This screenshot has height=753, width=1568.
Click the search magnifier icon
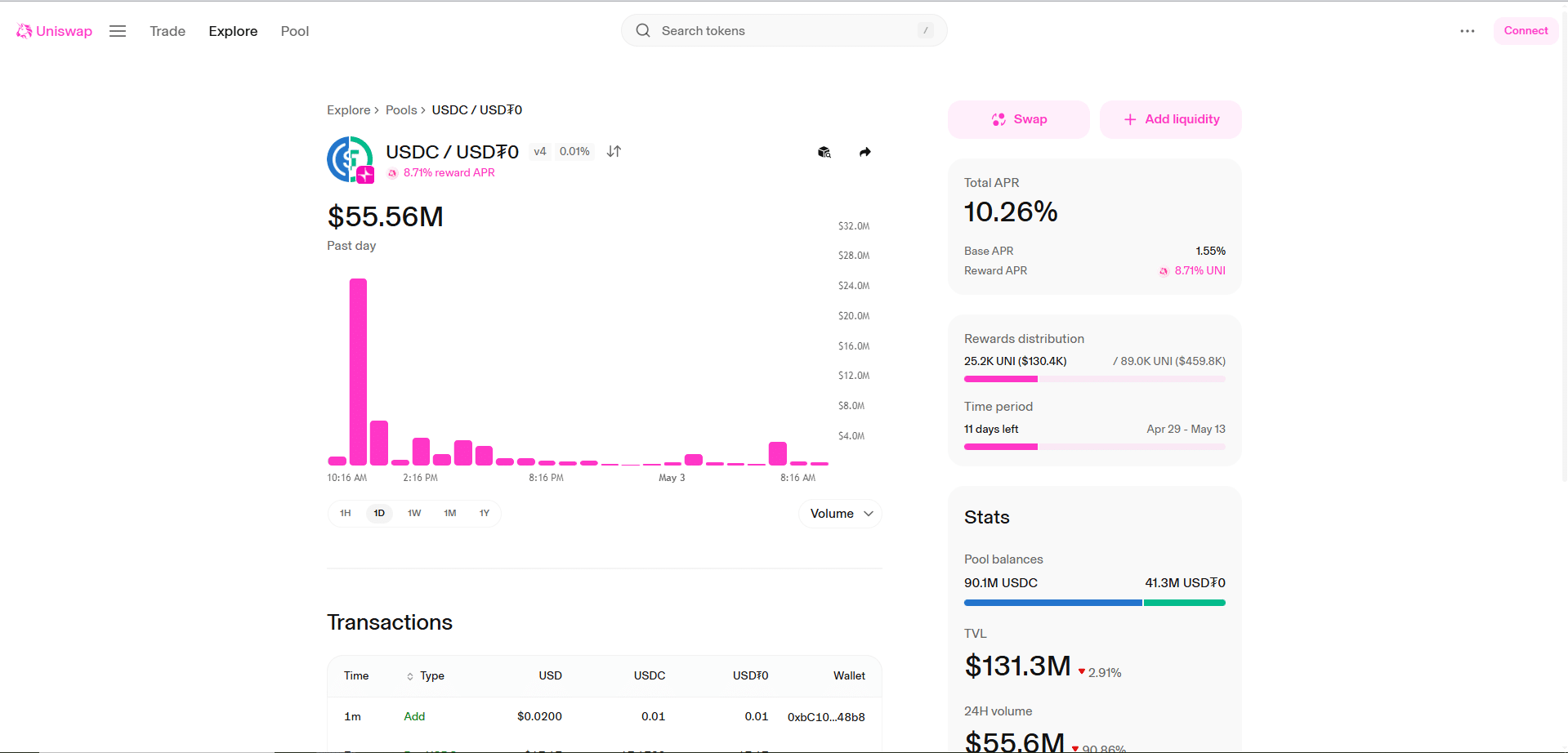pyautogui.click(x=643, y=30)
